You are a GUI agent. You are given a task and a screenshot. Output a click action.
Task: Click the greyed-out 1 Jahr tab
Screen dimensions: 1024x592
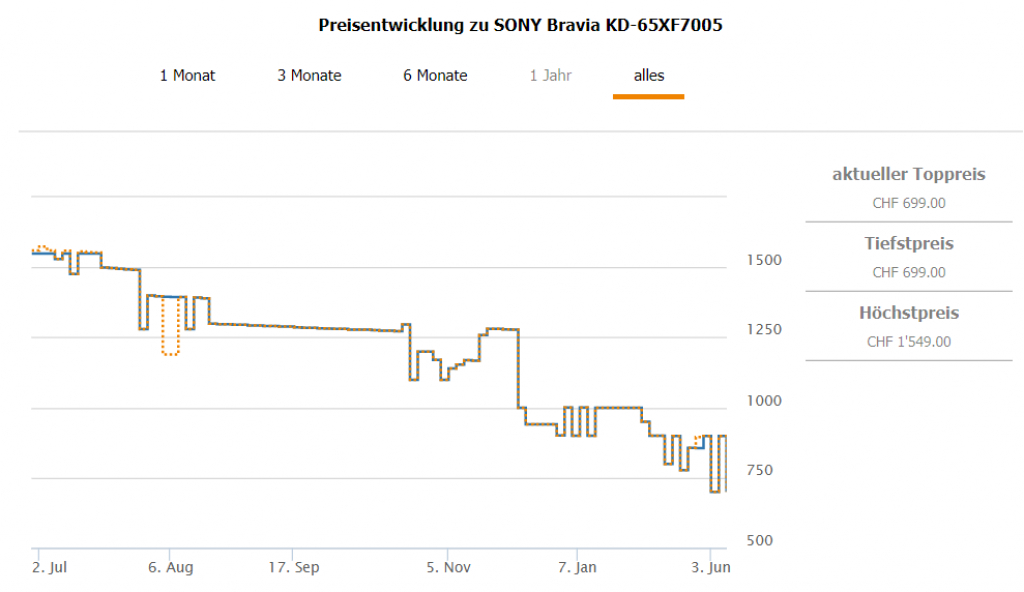[550, 75]
